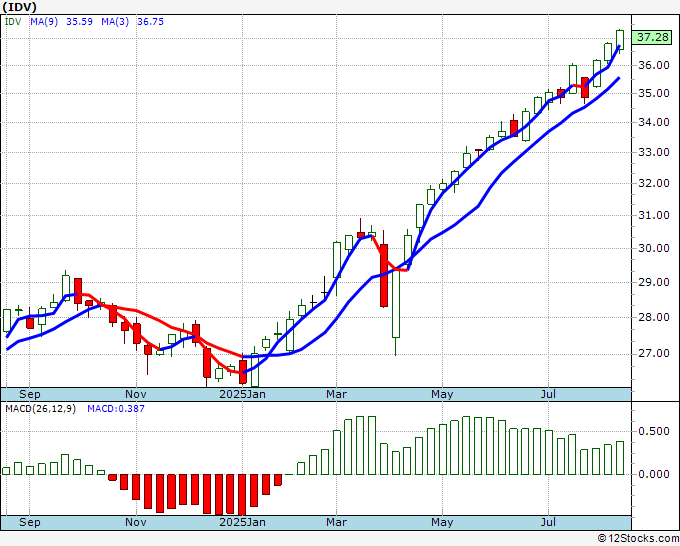Click the Mar label on price chart axis
The width and height of the screenshot is (680, 546).
pyautogui.click(x=337, y=394)
